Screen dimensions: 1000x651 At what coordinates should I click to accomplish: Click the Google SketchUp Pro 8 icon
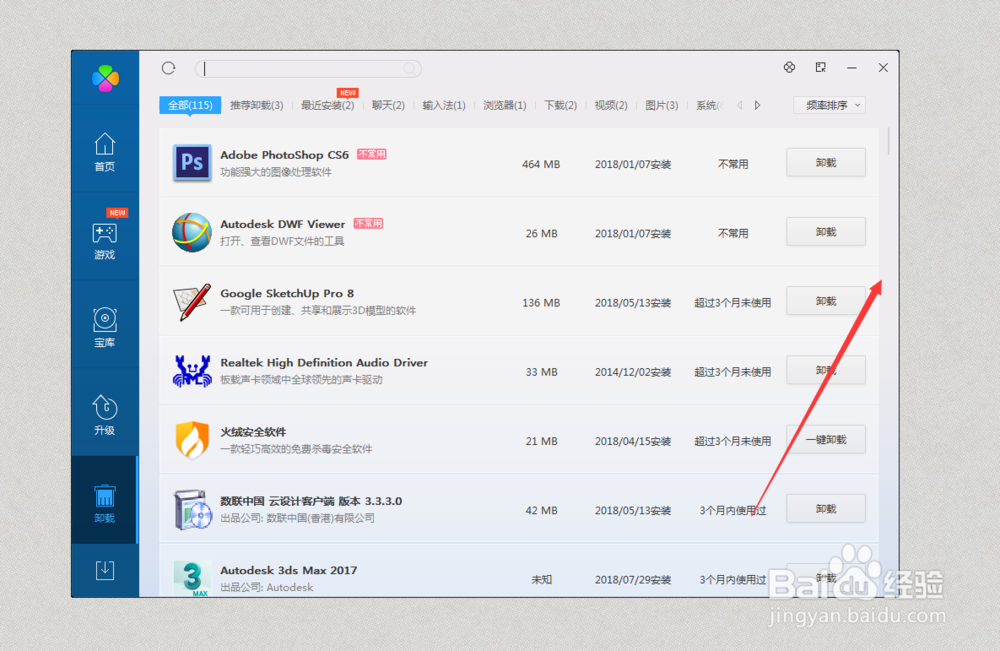coord(191,302)
